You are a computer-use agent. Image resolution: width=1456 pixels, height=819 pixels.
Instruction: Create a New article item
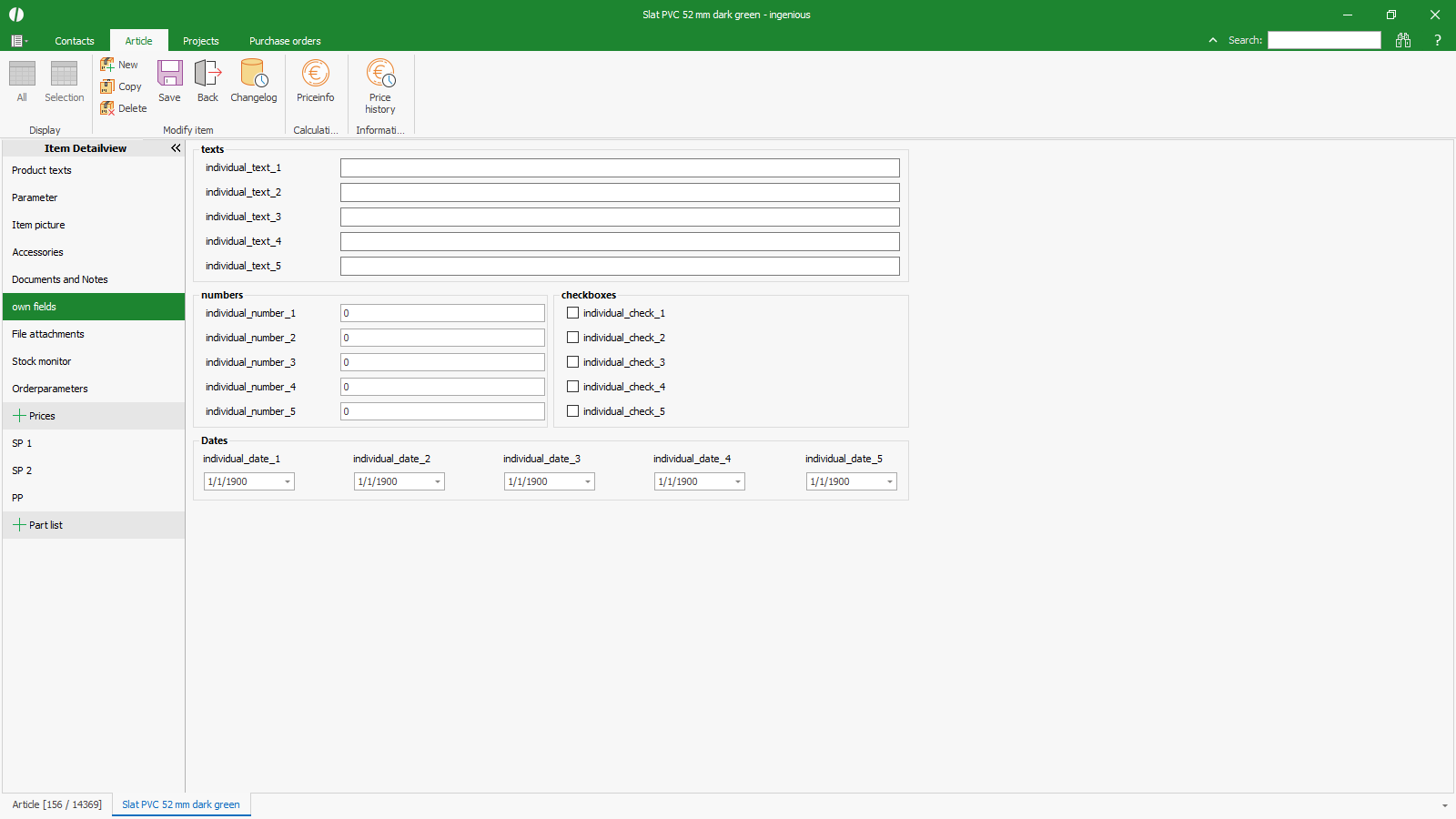[x=119, y=65]
